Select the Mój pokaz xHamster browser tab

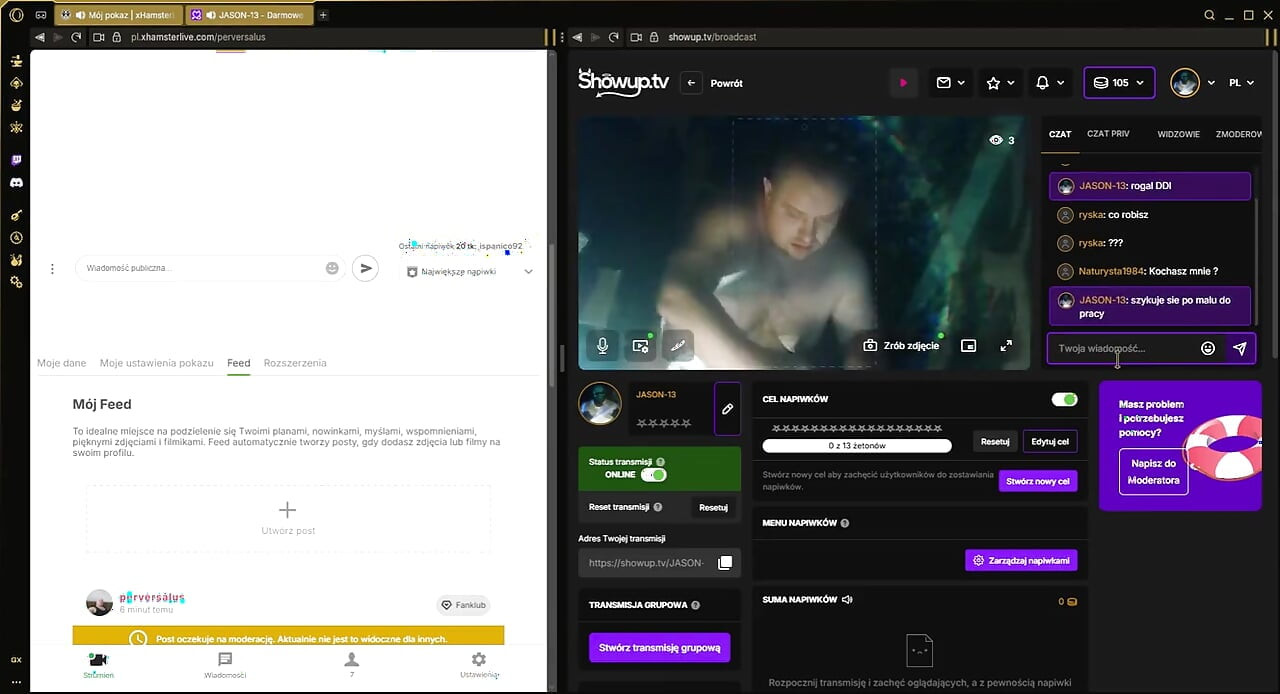click(x=119, y=15)
